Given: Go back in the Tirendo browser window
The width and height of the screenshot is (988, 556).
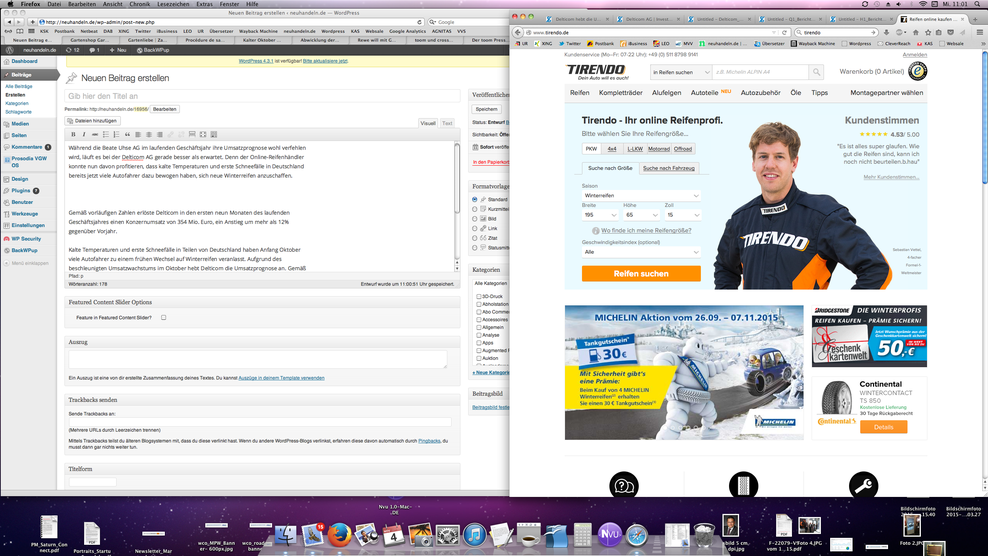Looking at the screenshot, I should [x=518, y=32].
